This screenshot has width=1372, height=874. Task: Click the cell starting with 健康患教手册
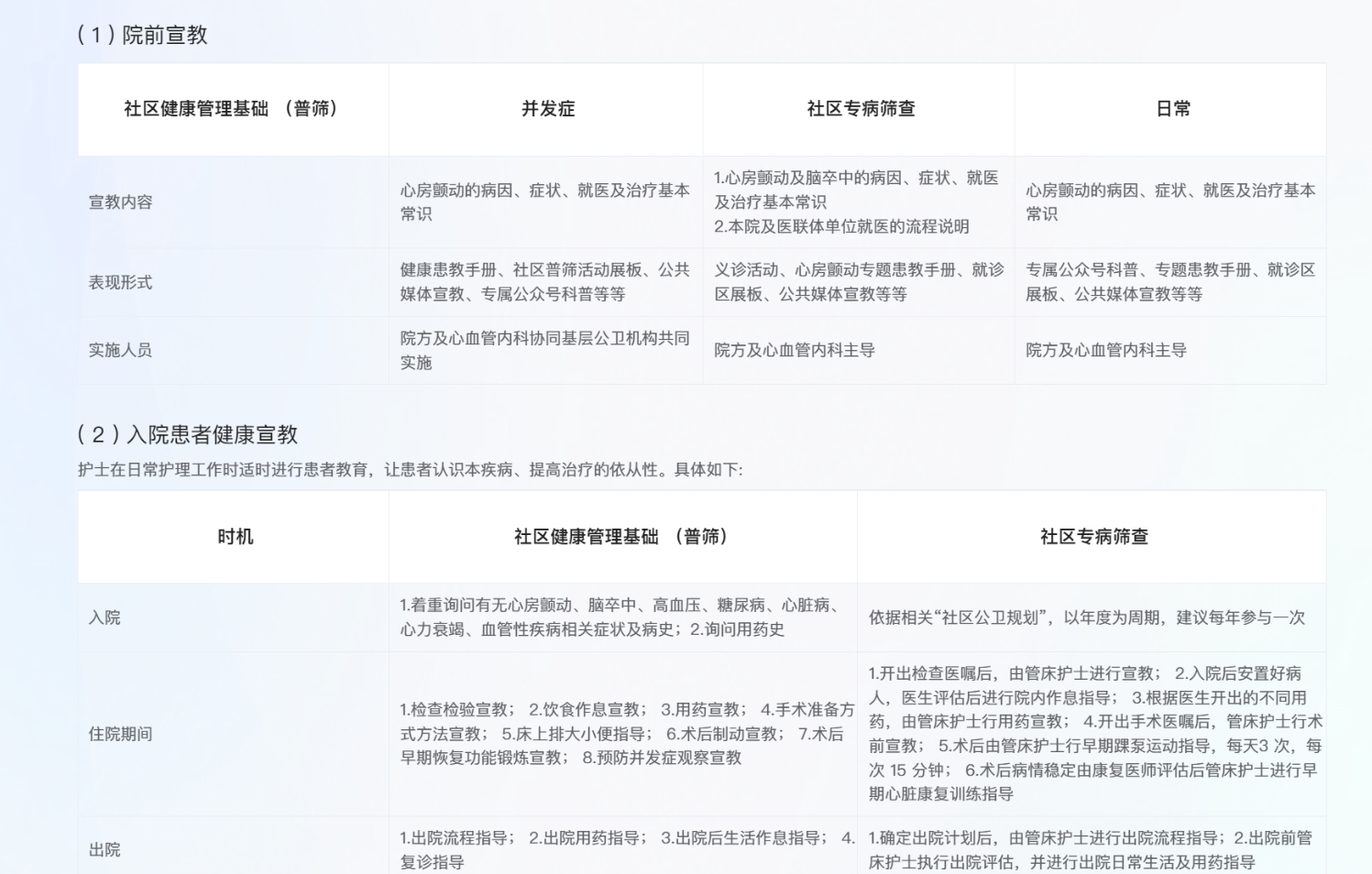tap(544, 282)
